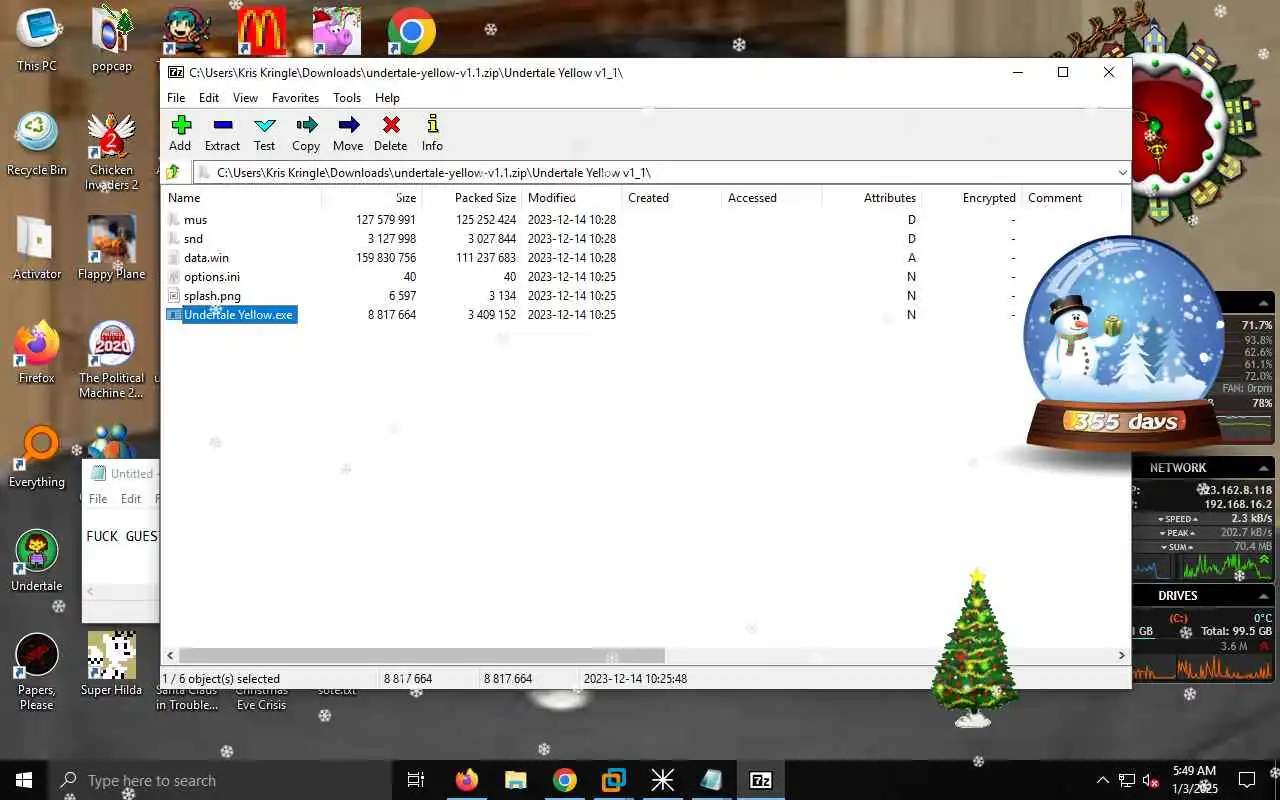Collapse the NETWORK gadget panel
Image resolution: width=1280 pixels, height=800 pixels.
coord(1264,467)
